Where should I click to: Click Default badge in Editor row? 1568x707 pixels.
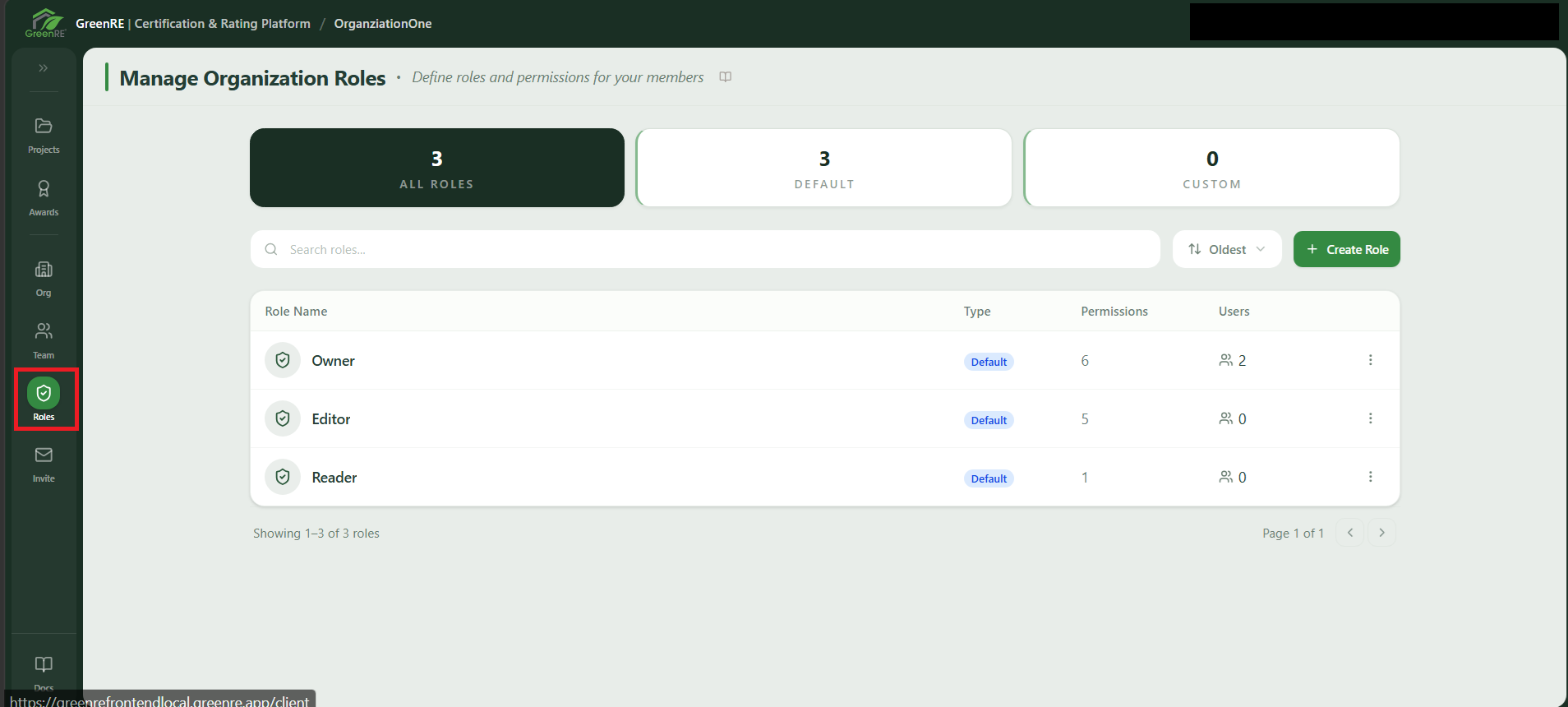pos(989,420)
